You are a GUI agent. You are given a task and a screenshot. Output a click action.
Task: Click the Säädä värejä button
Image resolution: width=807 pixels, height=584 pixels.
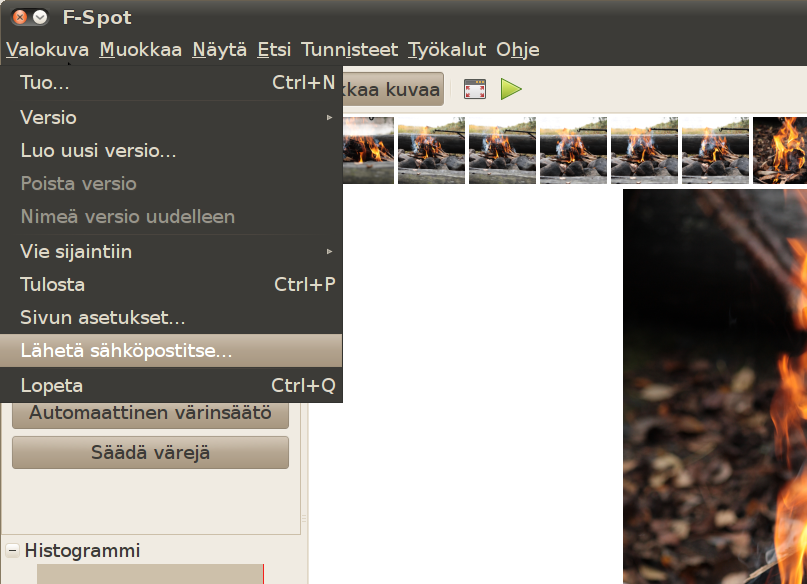coord(150,452)
